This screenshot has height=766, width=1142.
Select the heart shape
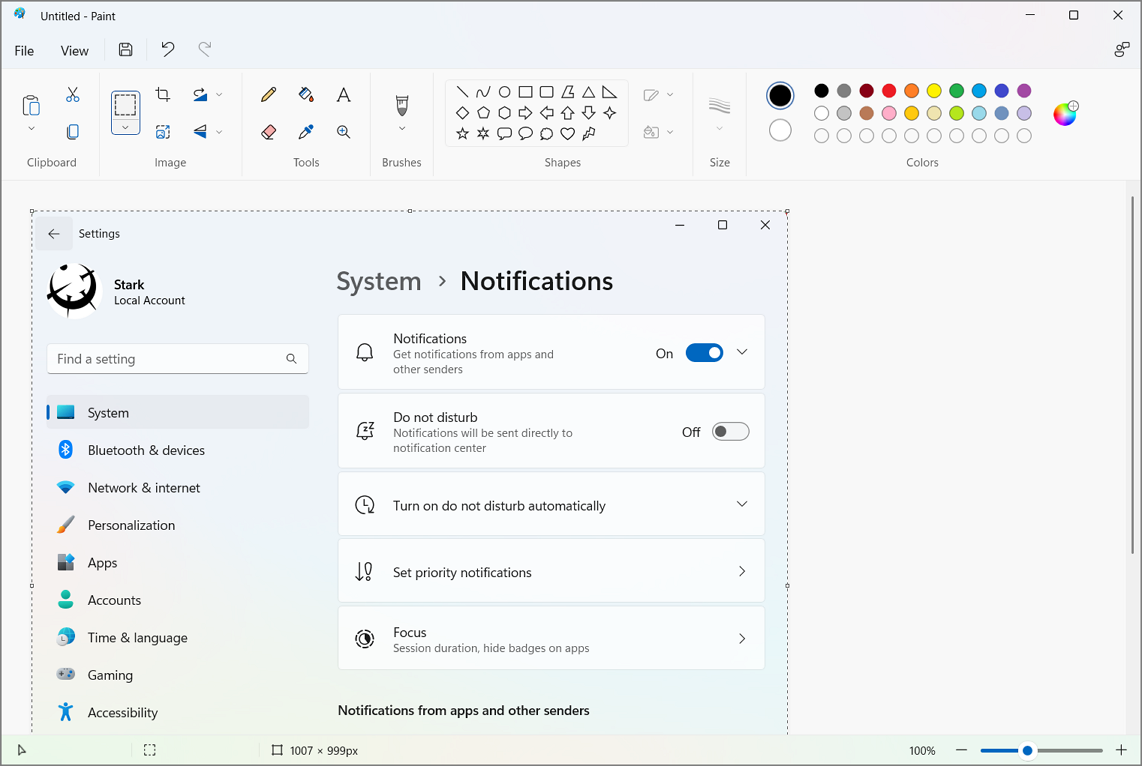pyautogui.click(x=567, y=133)
